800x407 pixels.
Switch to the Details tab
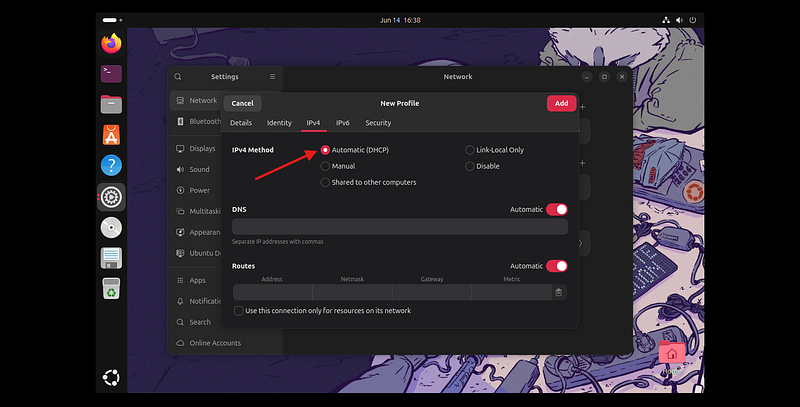[x=241, y=123]
